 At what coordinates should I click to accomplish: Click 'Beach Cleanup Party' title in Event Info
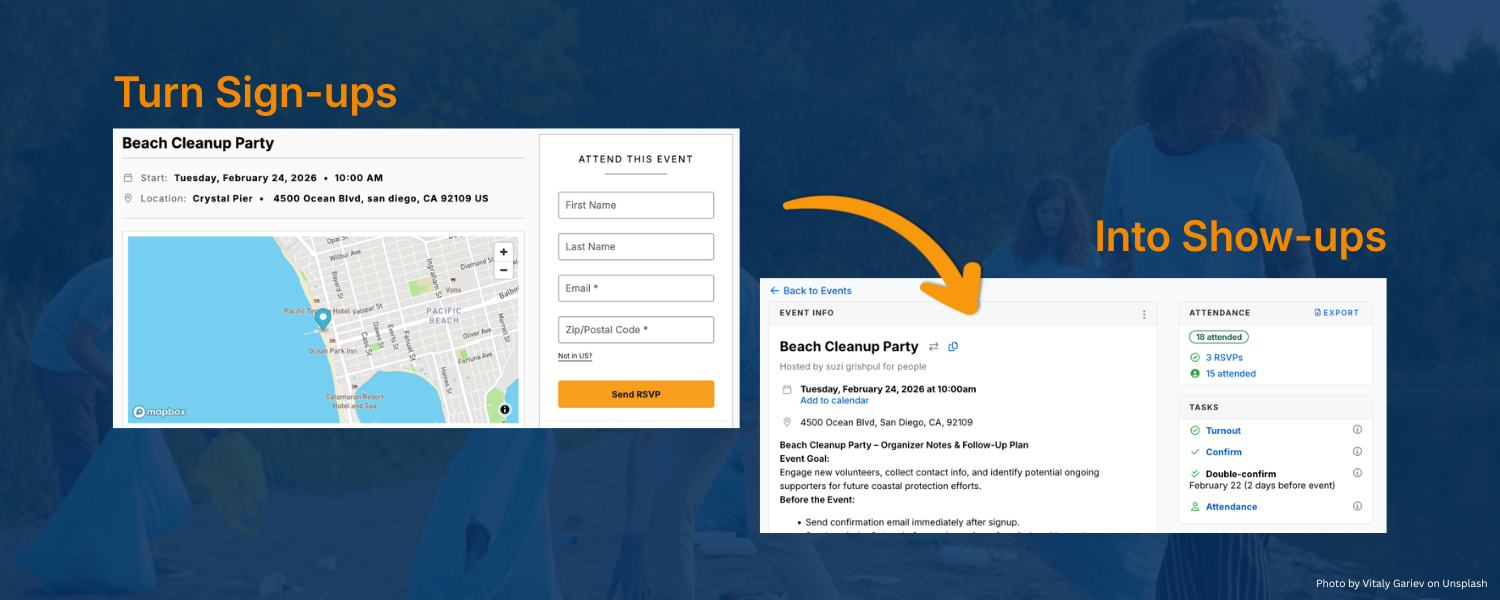pos(849,347)
